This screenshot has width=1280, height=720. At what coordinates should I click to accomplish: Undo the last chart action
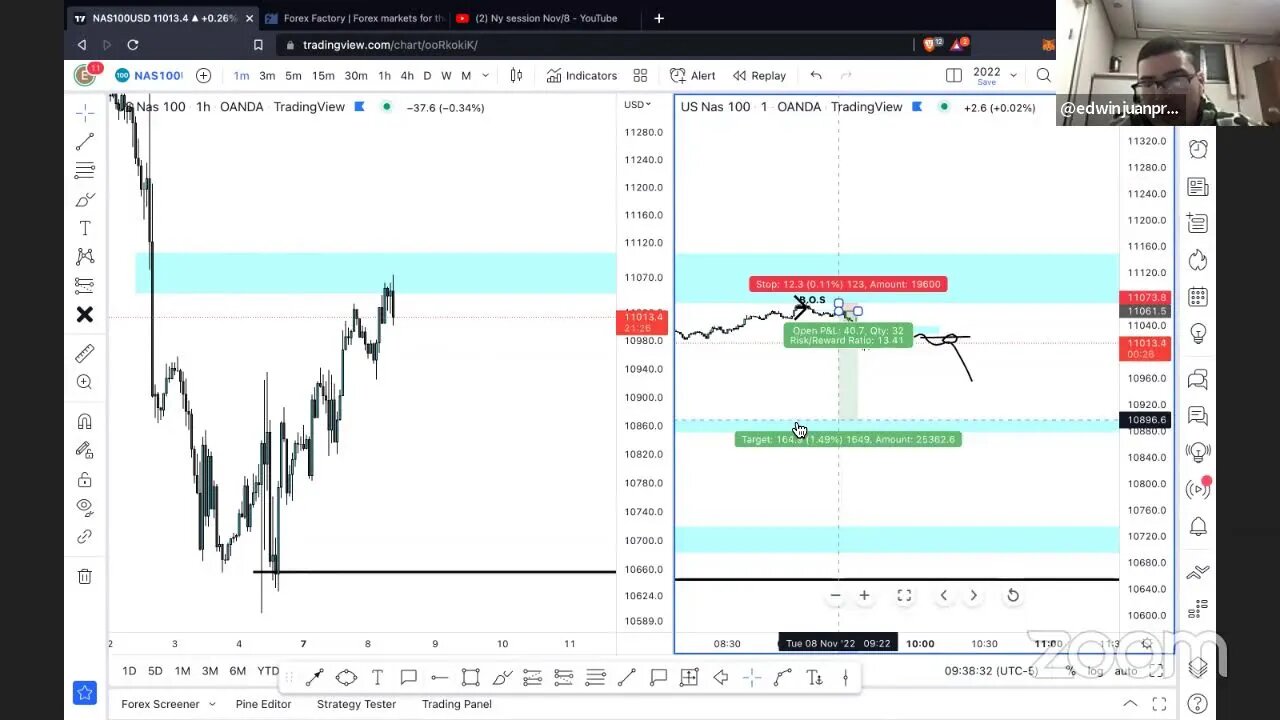tap(816, 75)
